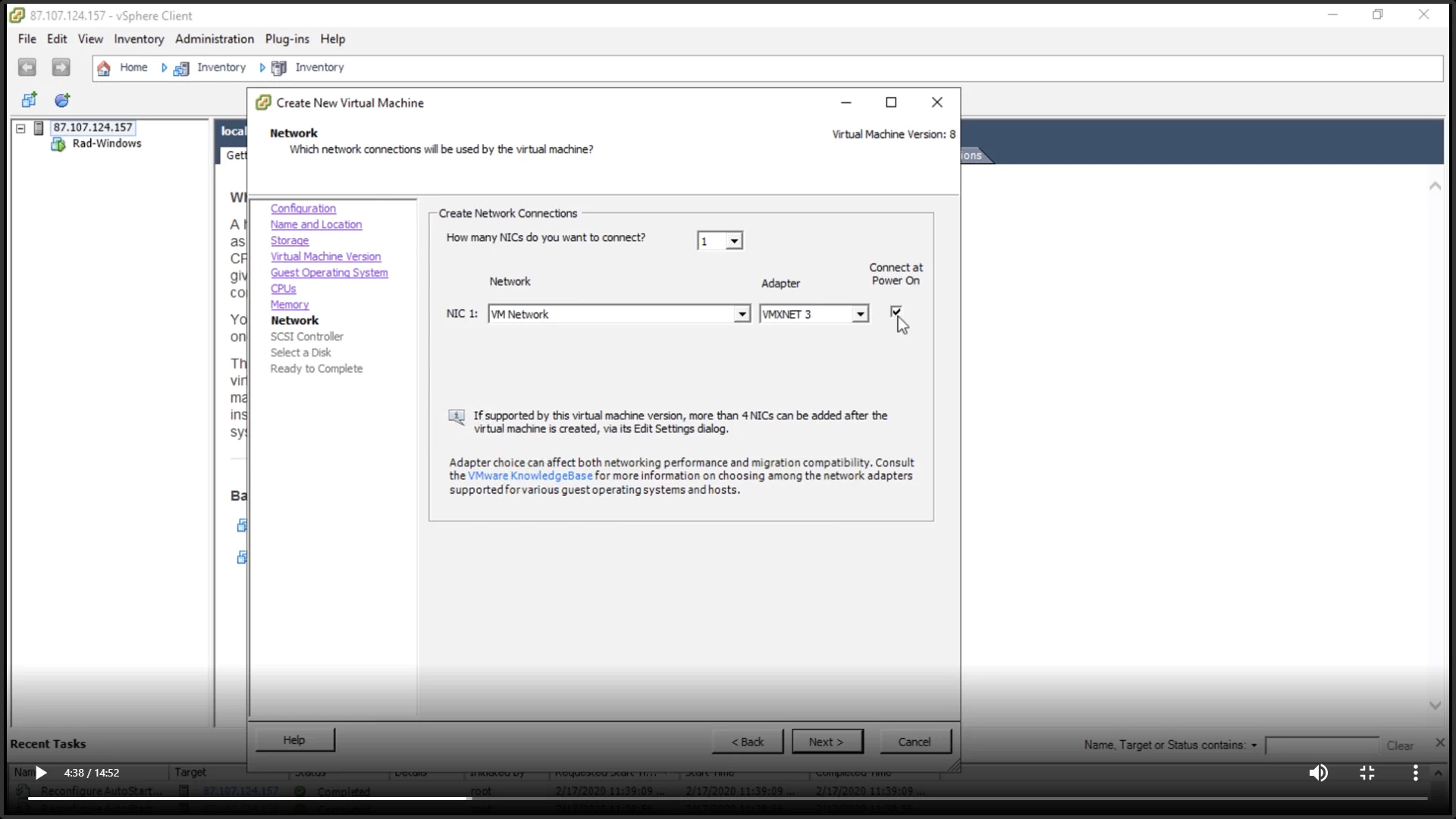Click the navigate forward arrow in toolbar
1456x819 pixels.
61,67
